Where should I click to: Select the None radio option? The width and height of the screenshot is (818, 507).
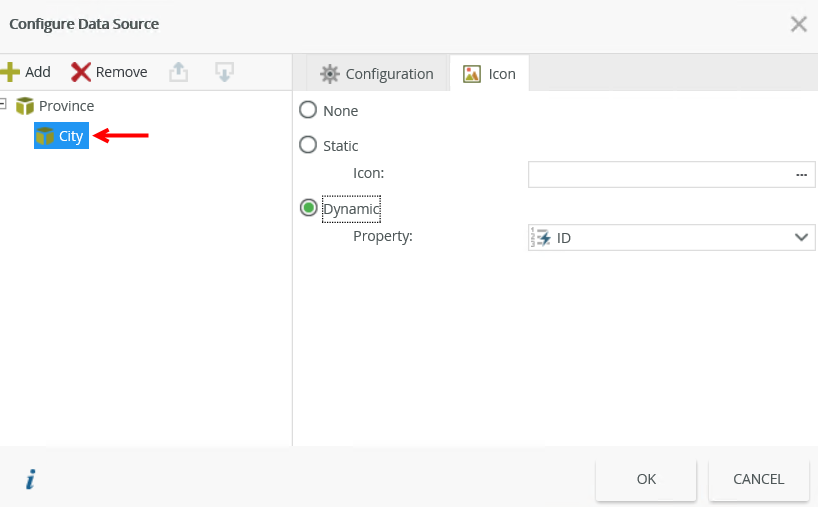point(308,110)
